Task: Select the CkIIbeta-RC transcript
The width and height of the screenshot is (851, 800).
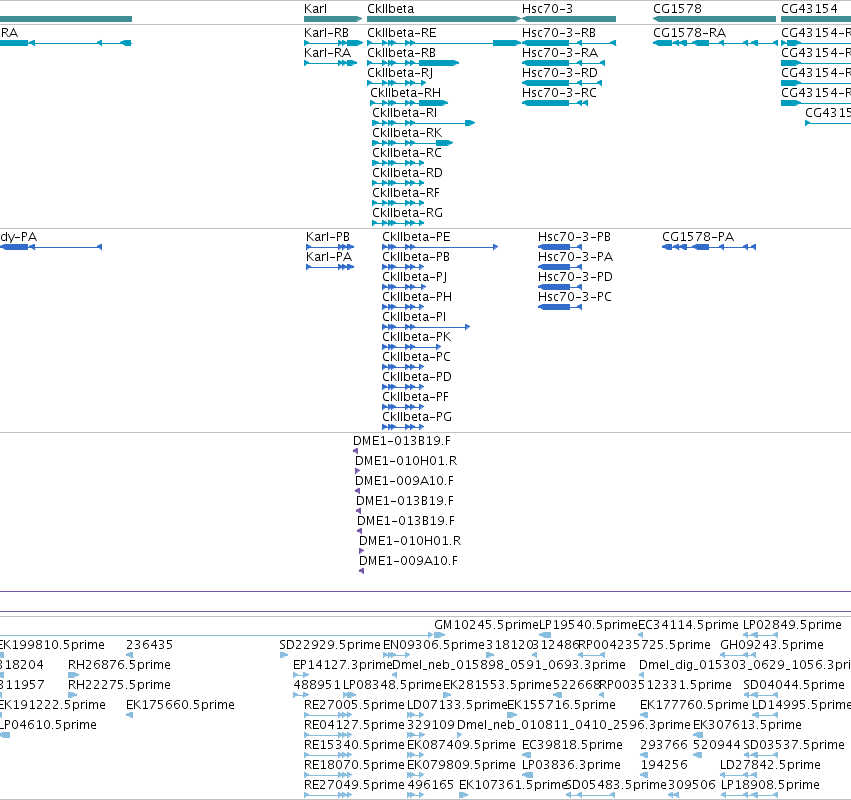Action: point(407,153)
